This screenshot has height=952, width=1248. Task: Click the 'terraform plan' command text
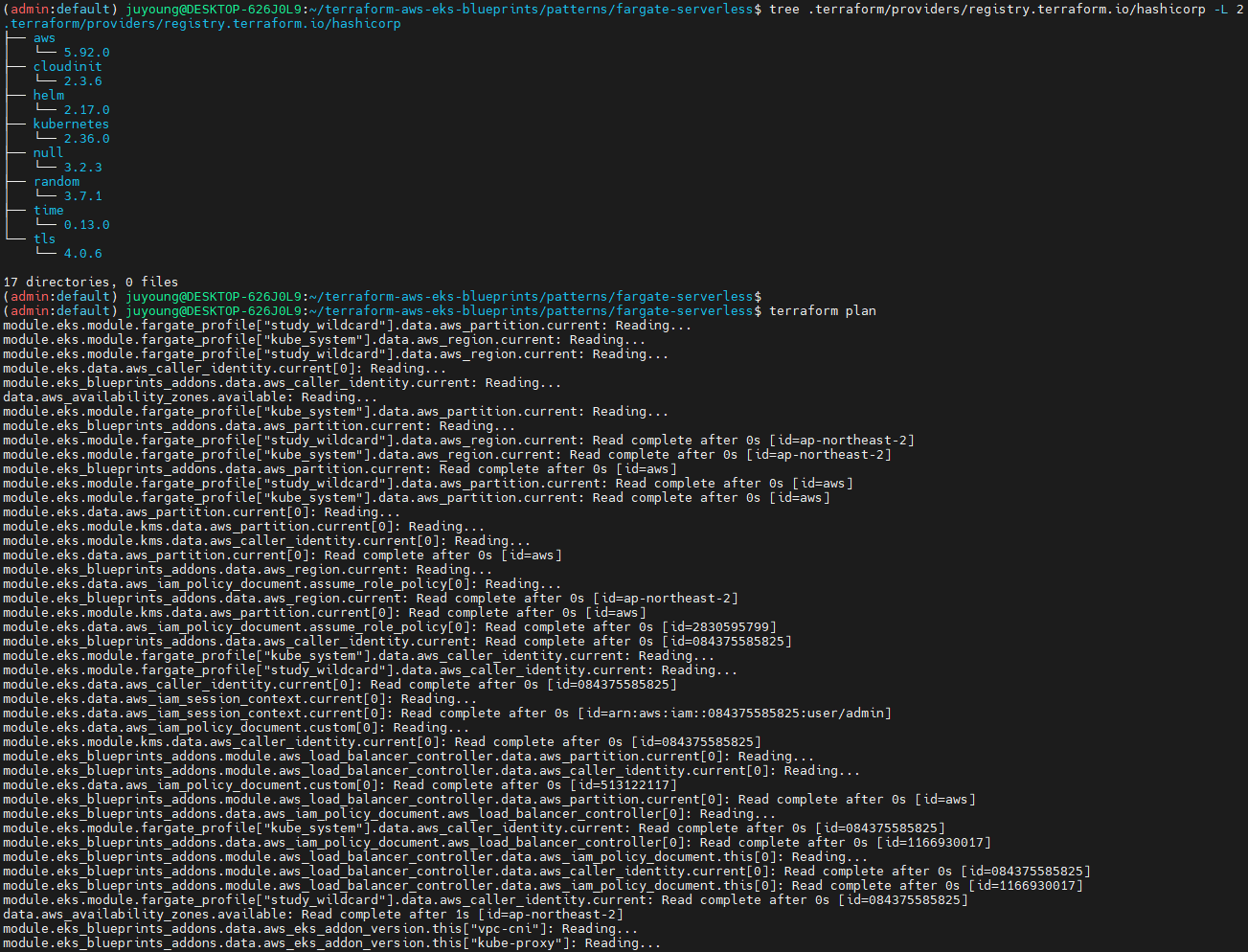[823, 311]
